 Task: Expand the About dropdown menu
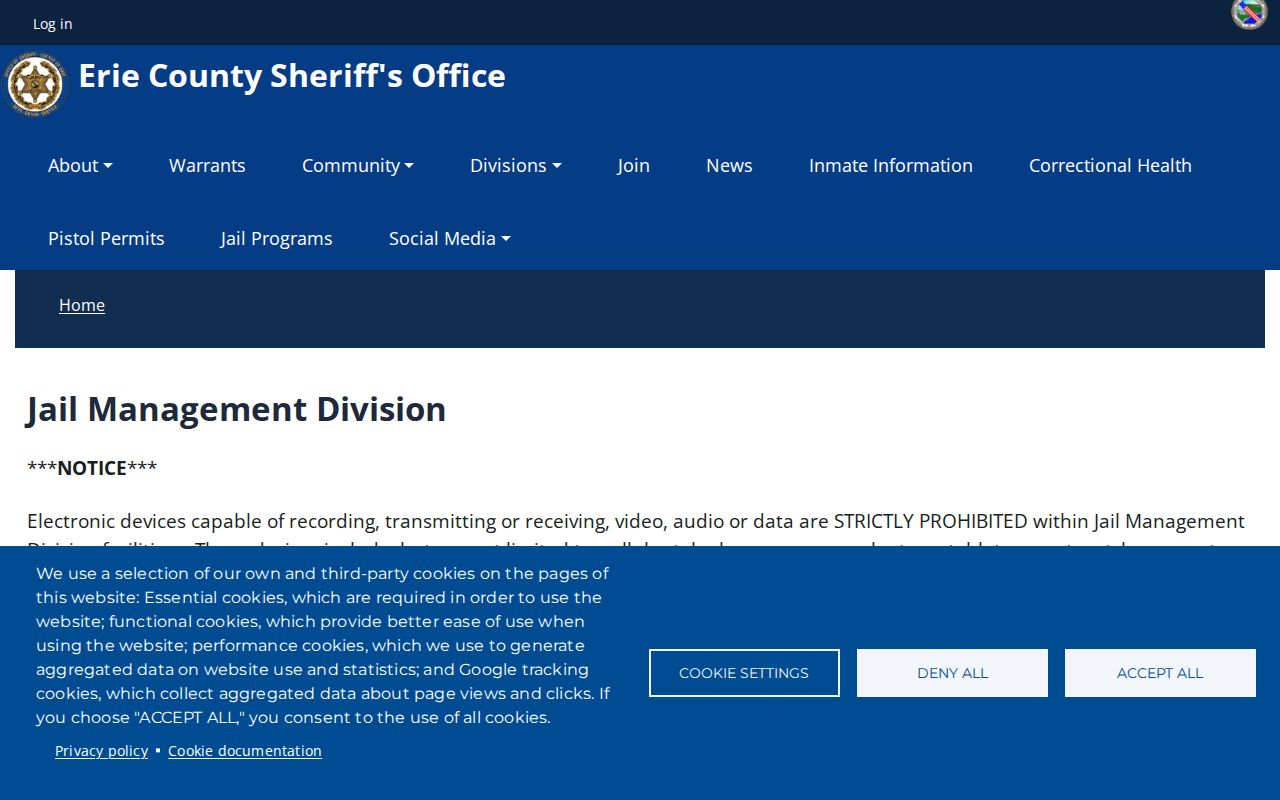80,166
